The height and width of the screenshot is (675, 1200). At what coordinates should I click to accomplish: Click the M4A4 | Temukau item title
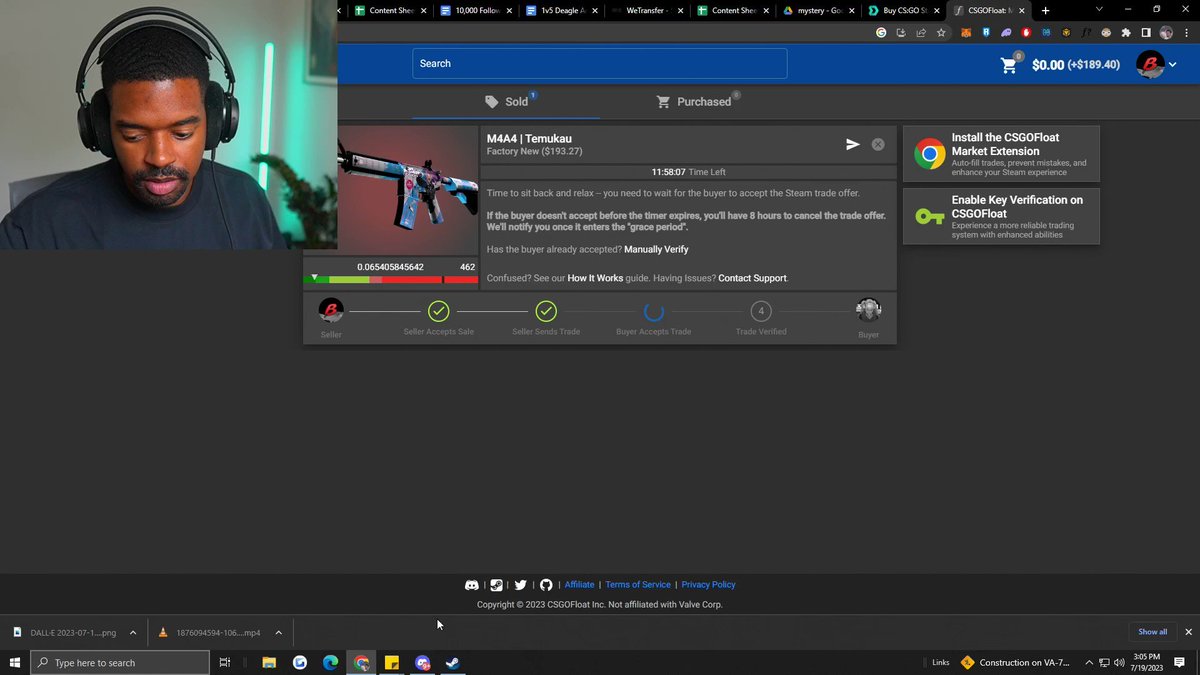(529, 139)
